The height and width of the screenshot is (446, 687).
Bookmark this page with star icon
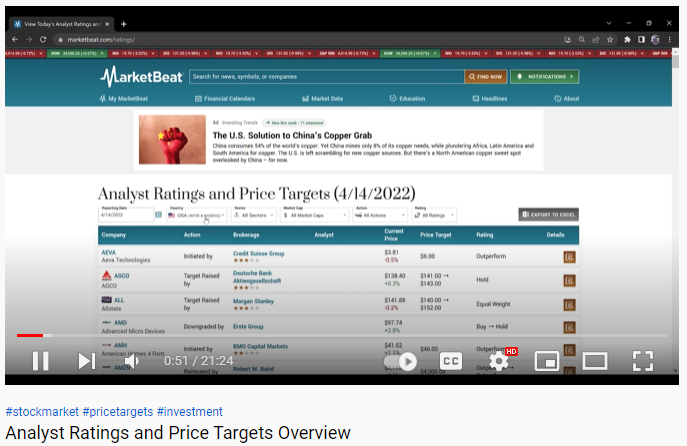coord(610,39)
